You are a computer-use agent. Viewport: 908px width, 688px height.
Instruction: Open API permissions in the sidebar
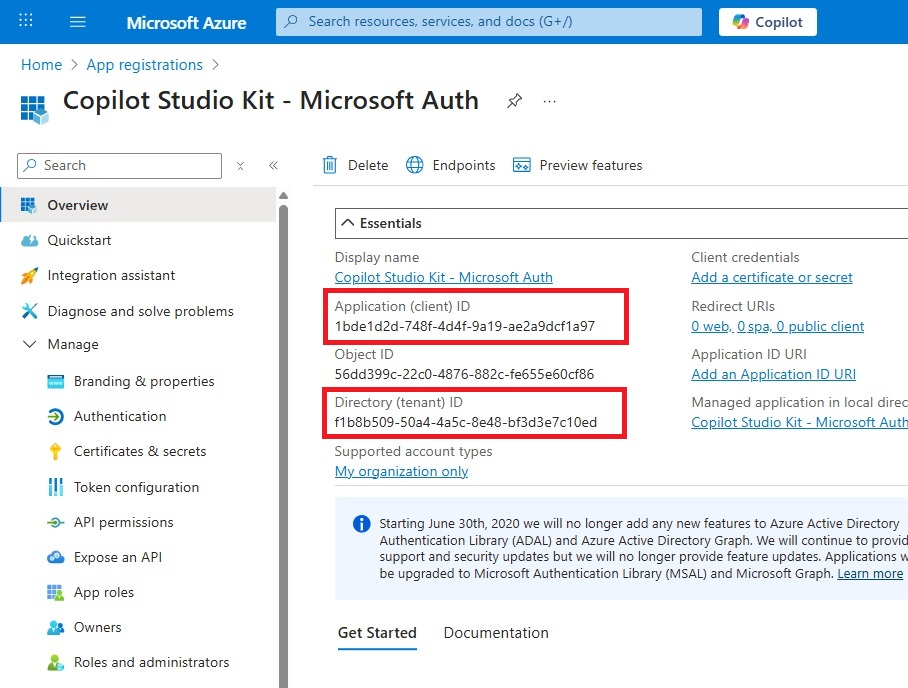coord(123,522)
